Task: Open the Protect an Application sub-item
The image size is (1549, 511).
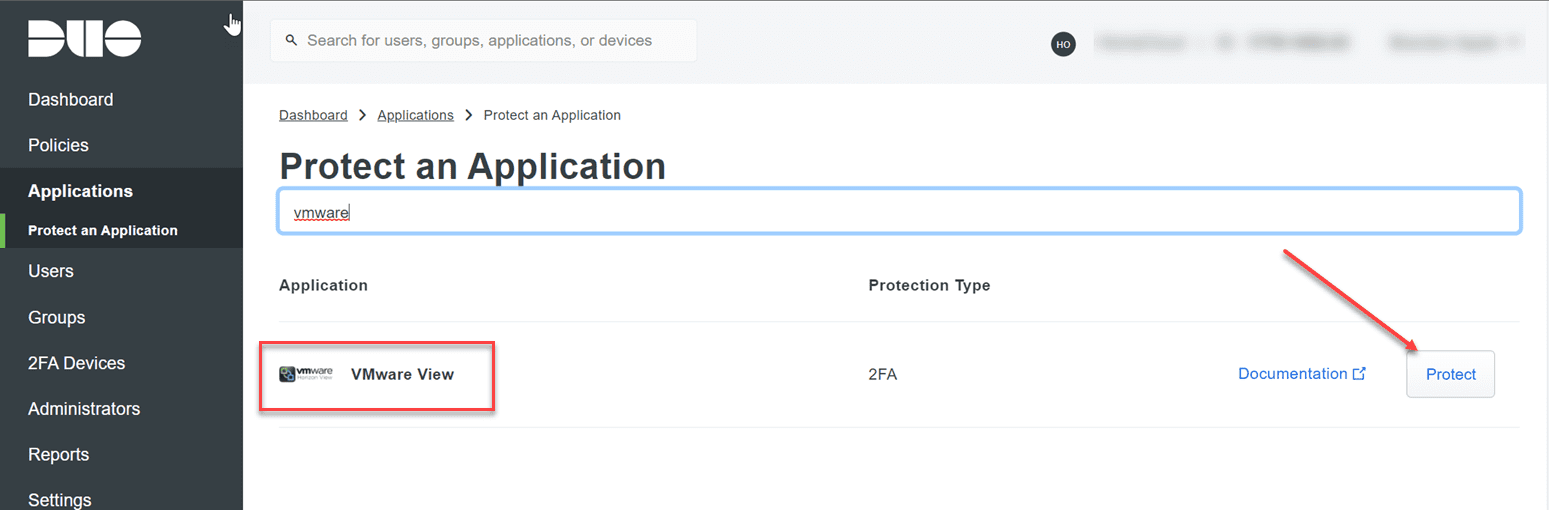Action: click(x=102, y=231)
